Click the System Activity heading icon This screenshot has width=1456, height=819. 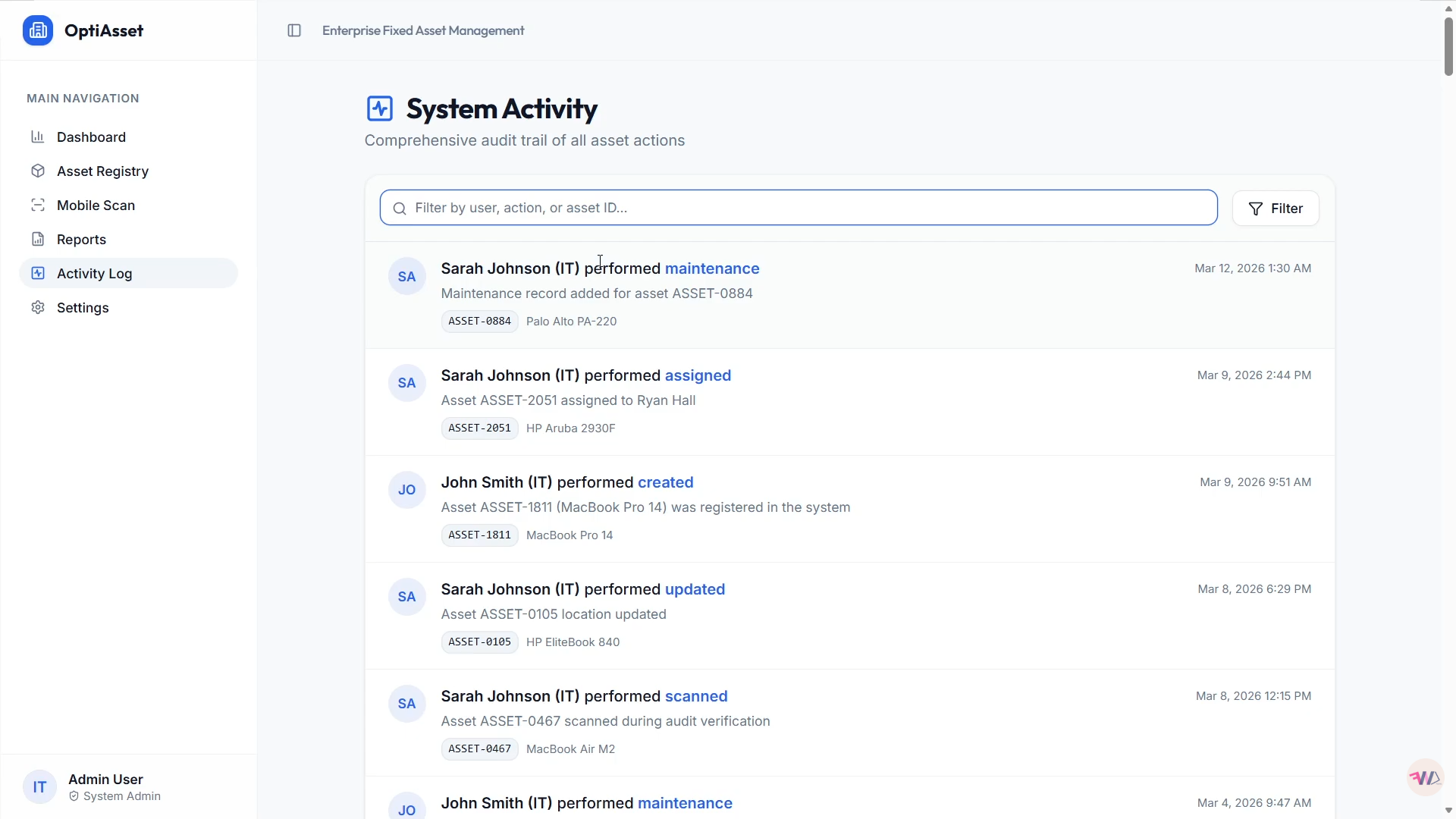point(380,108)
